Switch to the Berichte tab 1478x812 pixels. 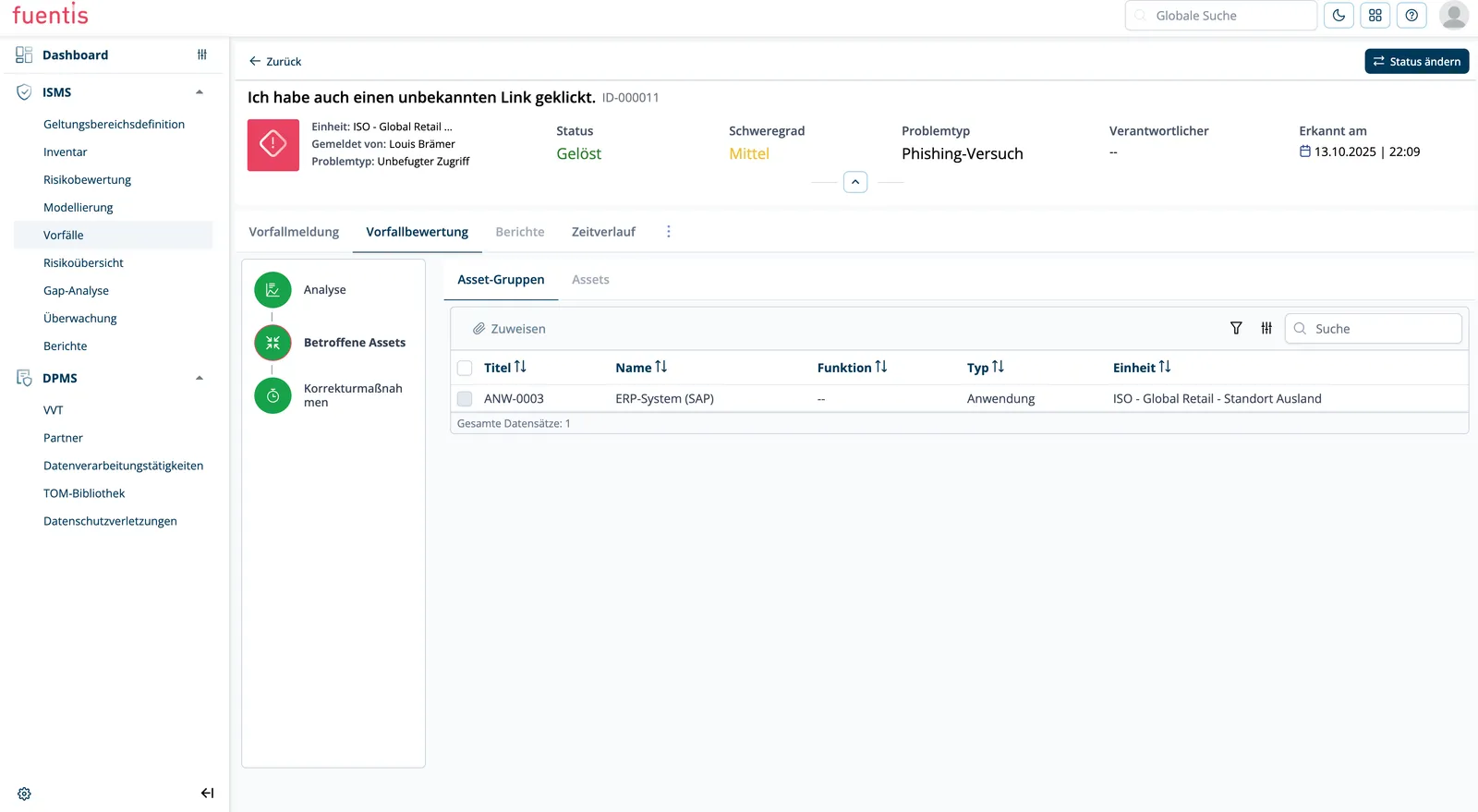[520, 232]
